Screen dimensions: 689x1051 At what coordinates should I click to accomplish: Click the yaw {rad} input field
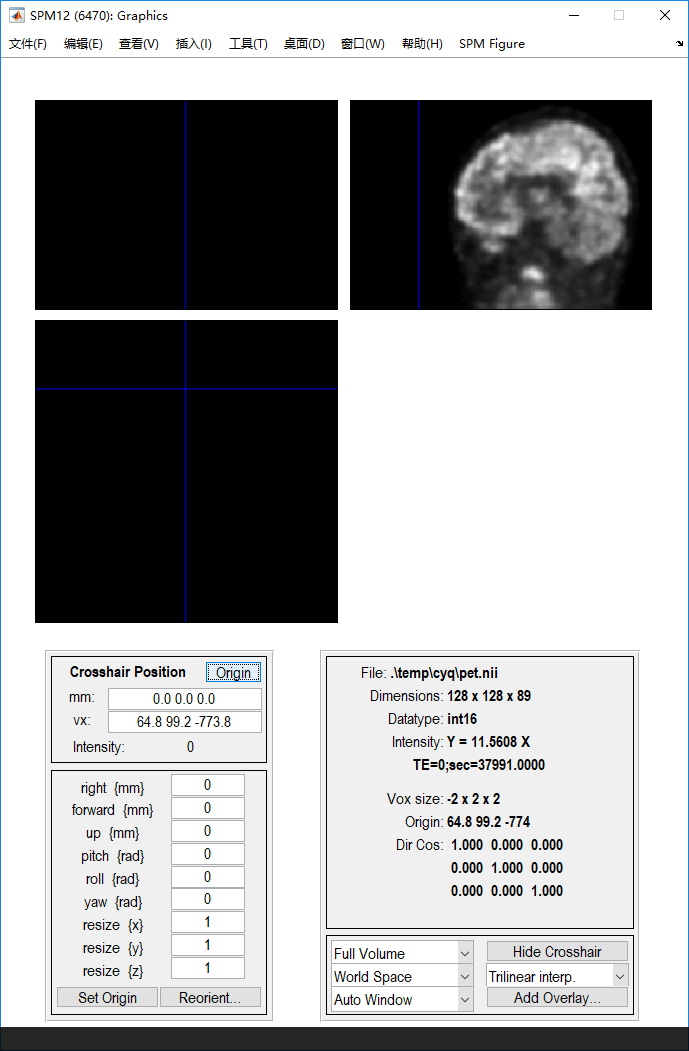point(208,899)
